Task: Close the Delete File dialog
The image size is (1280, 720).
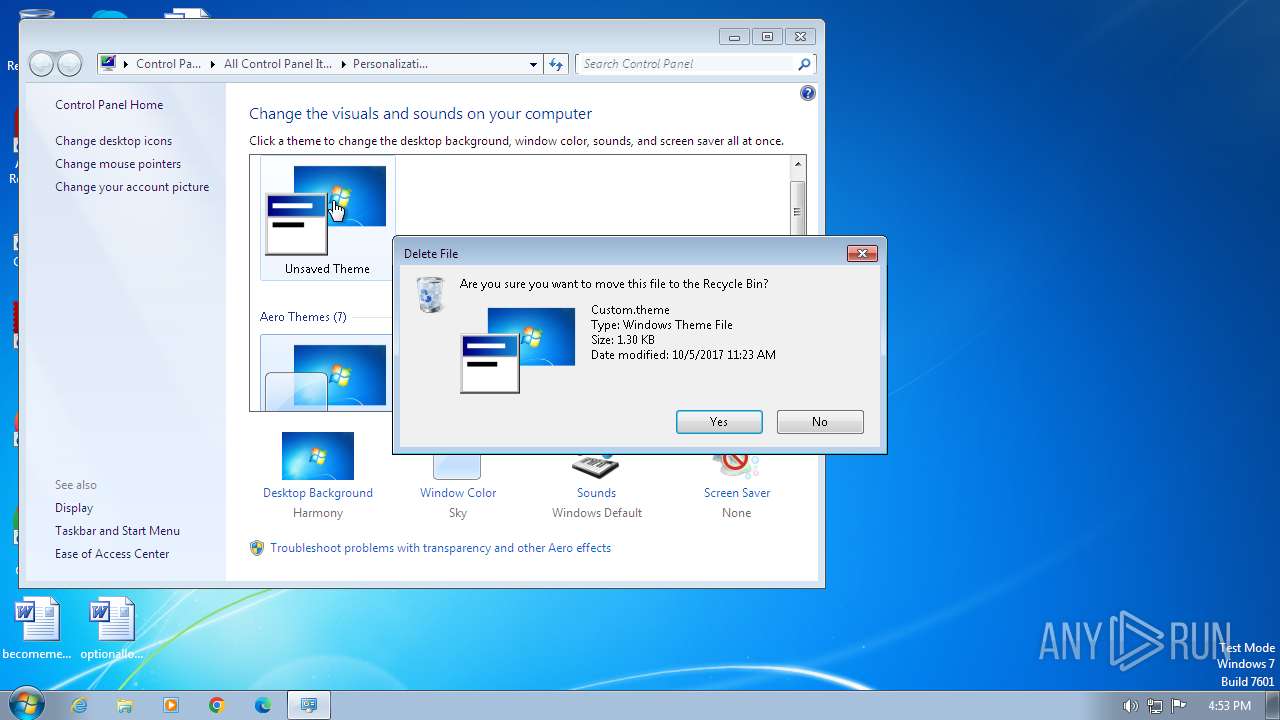Action: 862,254
